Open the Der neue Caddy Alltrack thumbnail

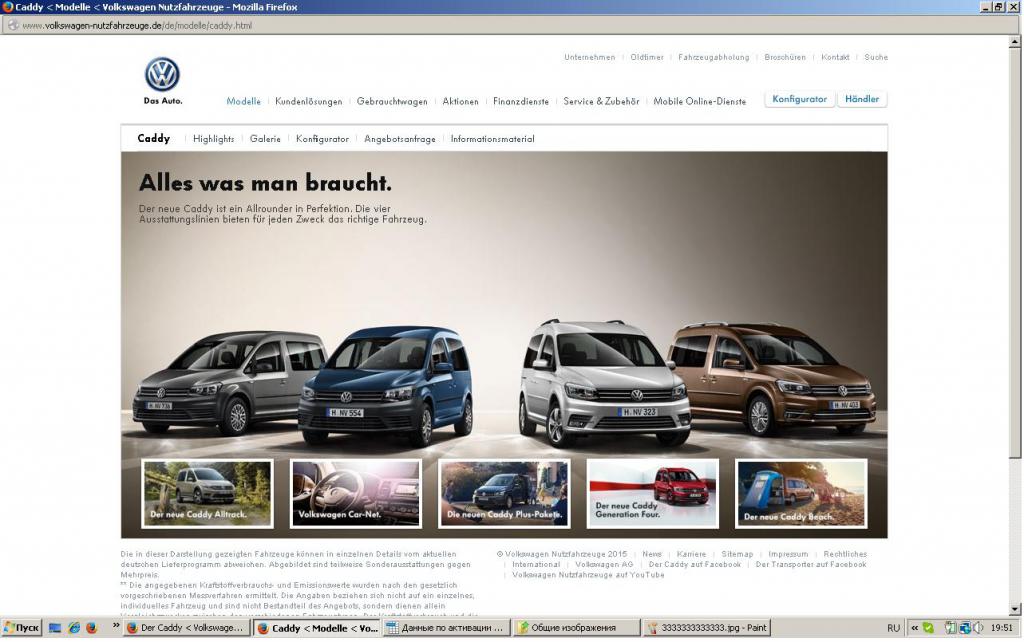(x=207, y=494)
